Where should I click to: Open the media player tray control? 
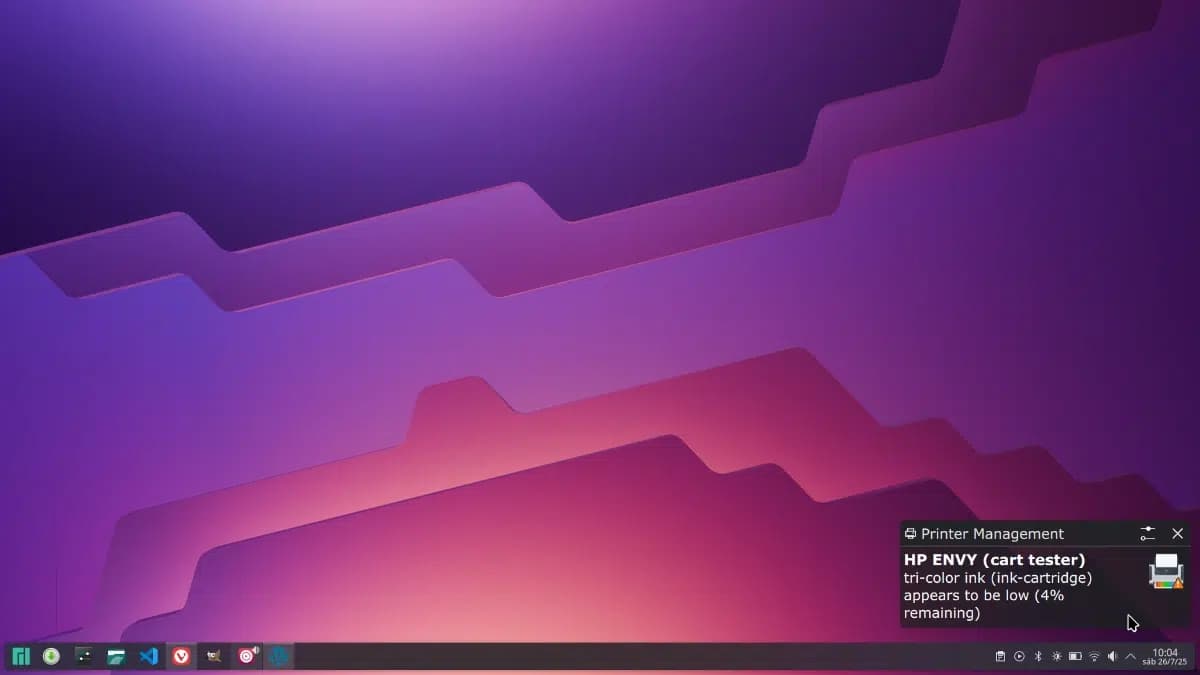pyautogui.click(x=1019, y=657)
